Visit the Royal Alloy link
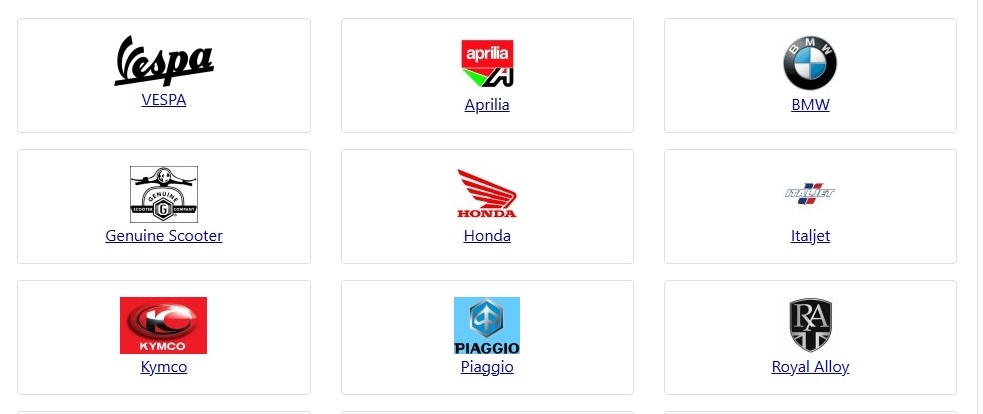This screenshot has height=414, width=983. click(810, 367)
